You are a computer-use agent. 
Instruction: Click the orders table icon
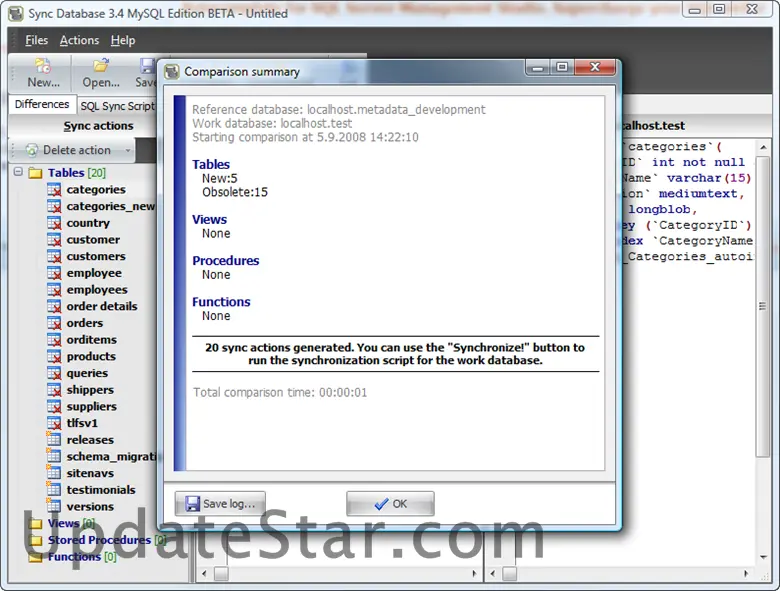[x=54, y=323]
